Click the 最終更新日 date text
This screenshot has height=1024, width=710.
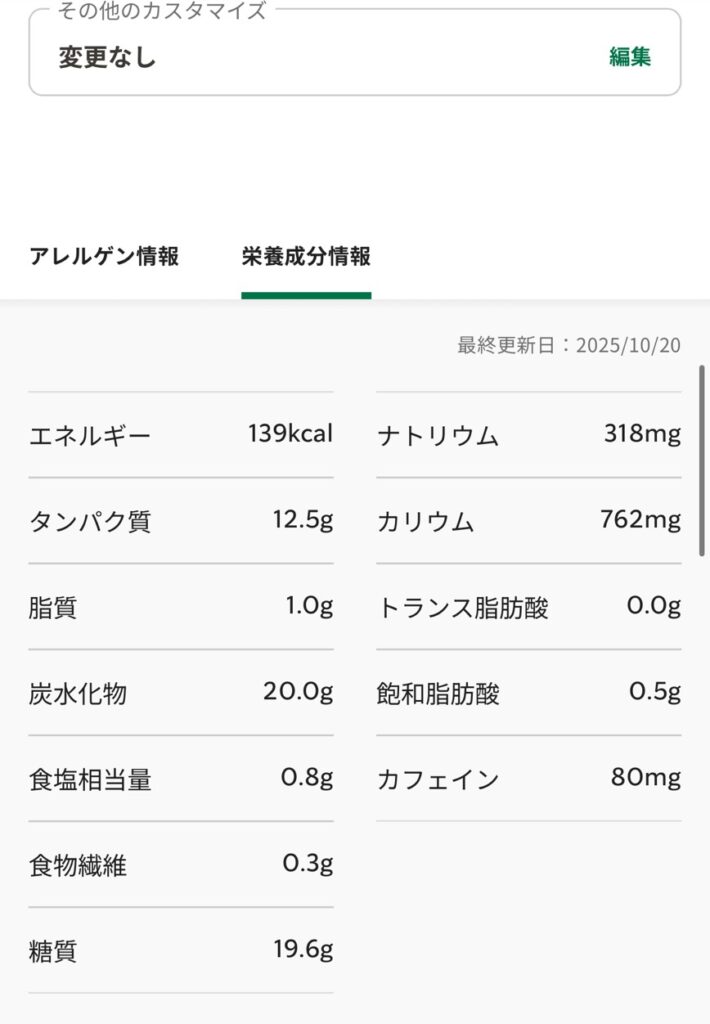(568, 346)
